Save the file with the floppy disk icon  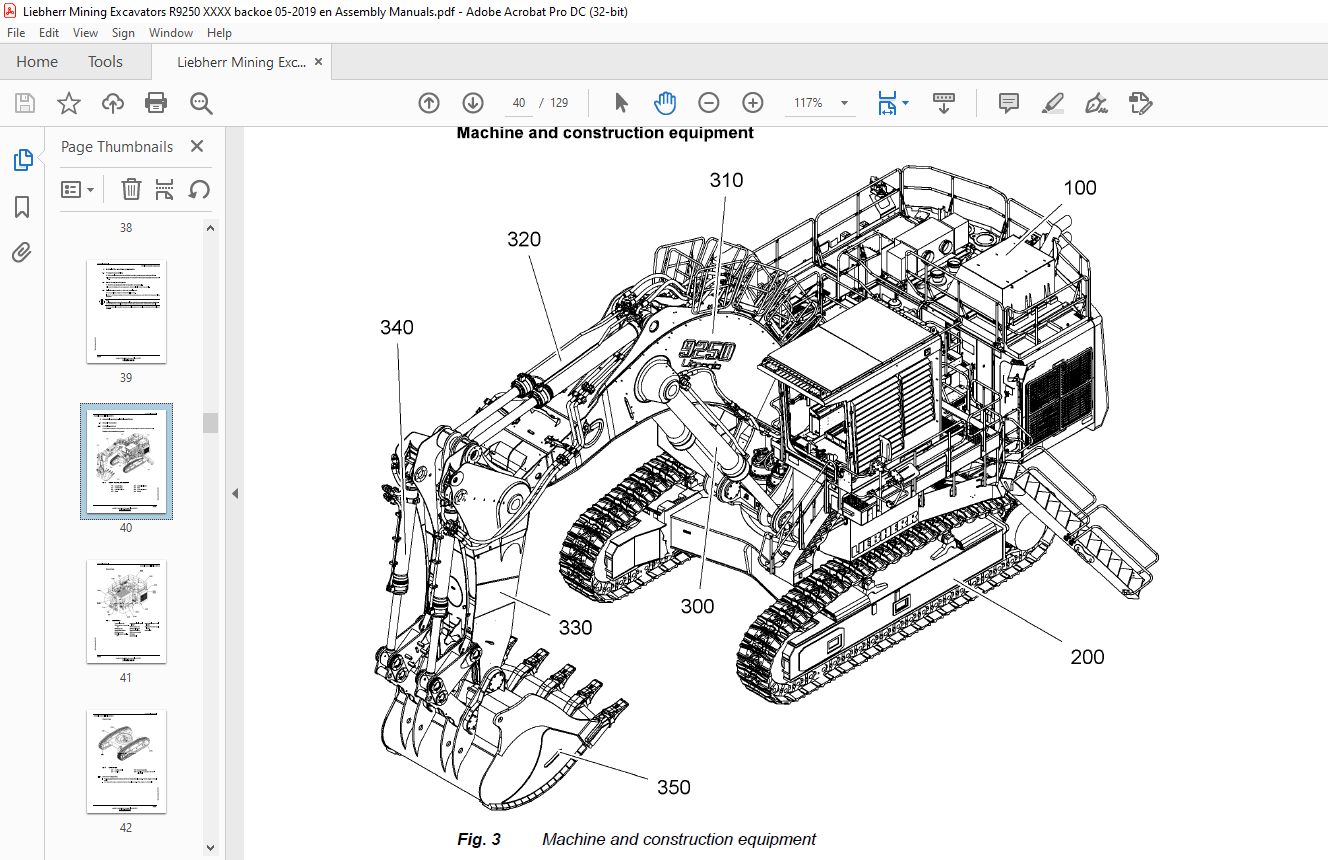pyautogui.click(x=25, y=103)
